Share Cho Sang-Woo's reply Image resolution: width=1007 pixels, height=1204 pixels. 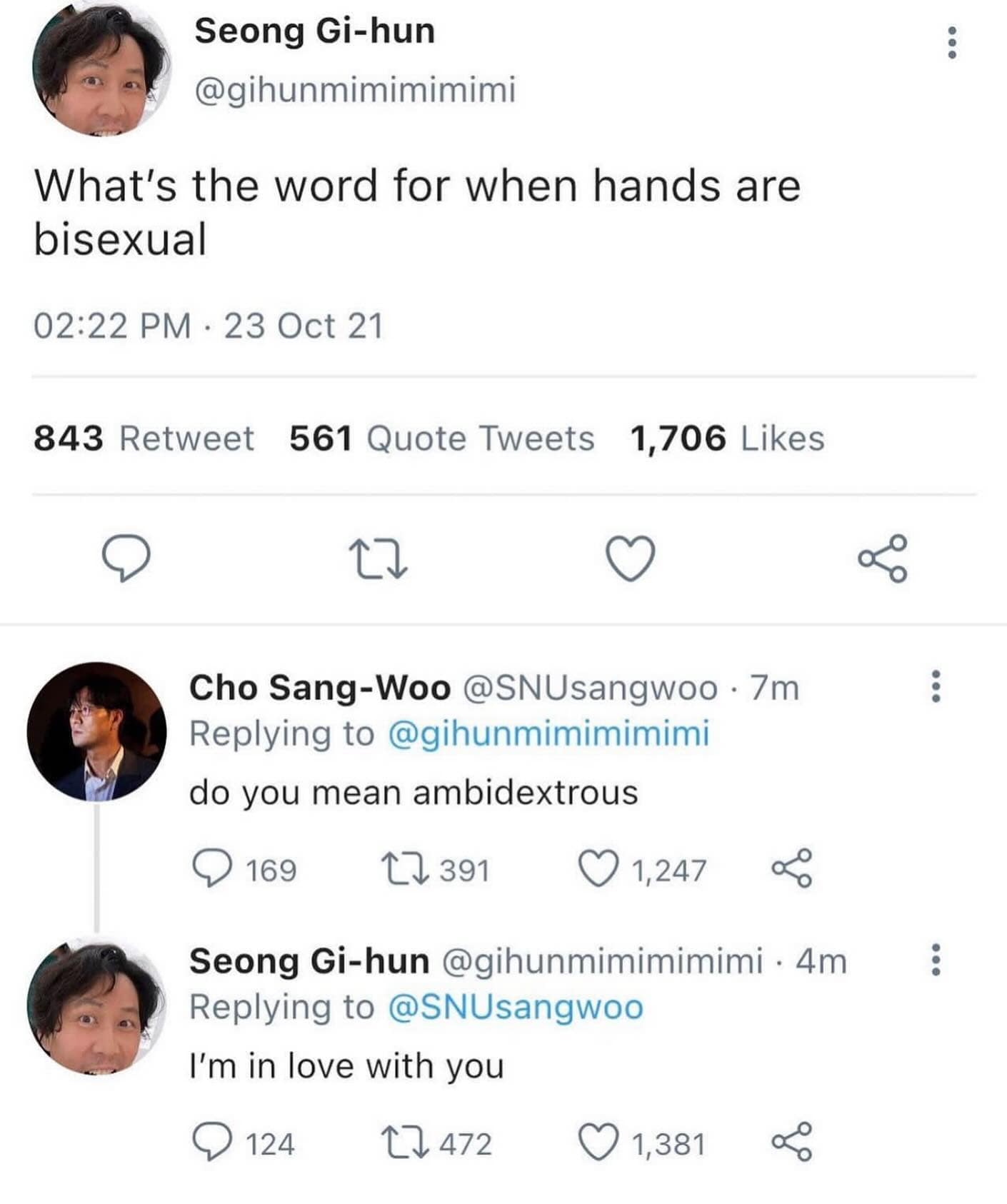pos(791,868)
